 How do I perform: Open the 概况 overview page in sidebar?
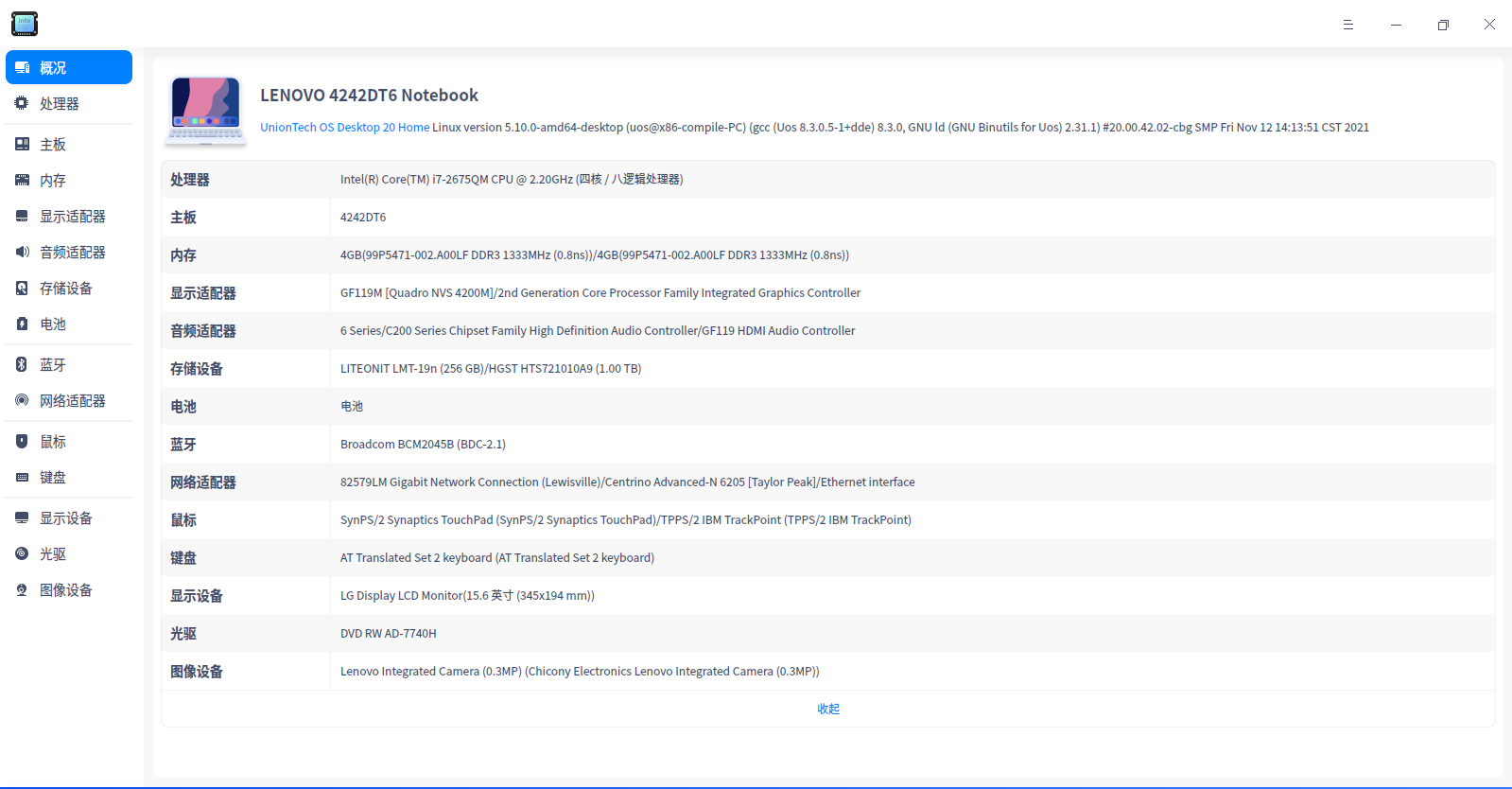[x=69, y=67]
